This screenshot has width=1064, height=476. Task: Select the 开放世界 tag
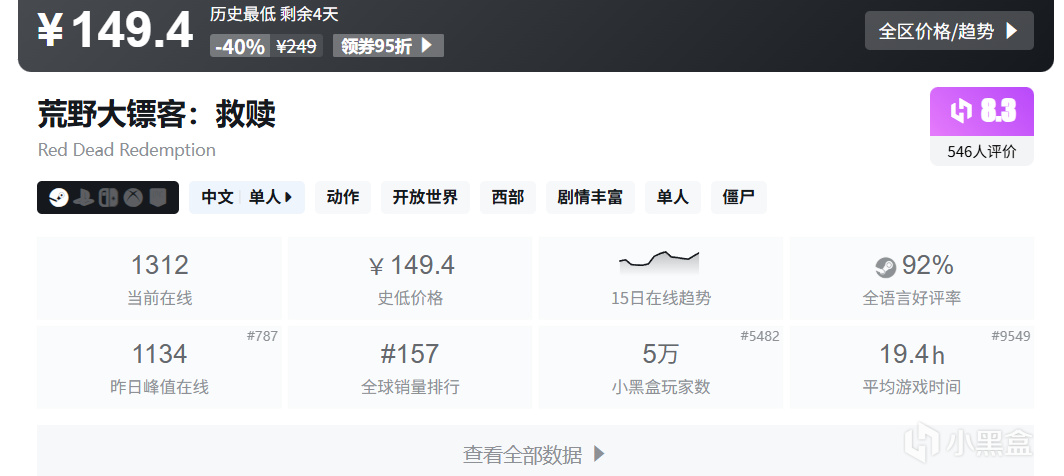pyautogui.click(x=425, y=198)
